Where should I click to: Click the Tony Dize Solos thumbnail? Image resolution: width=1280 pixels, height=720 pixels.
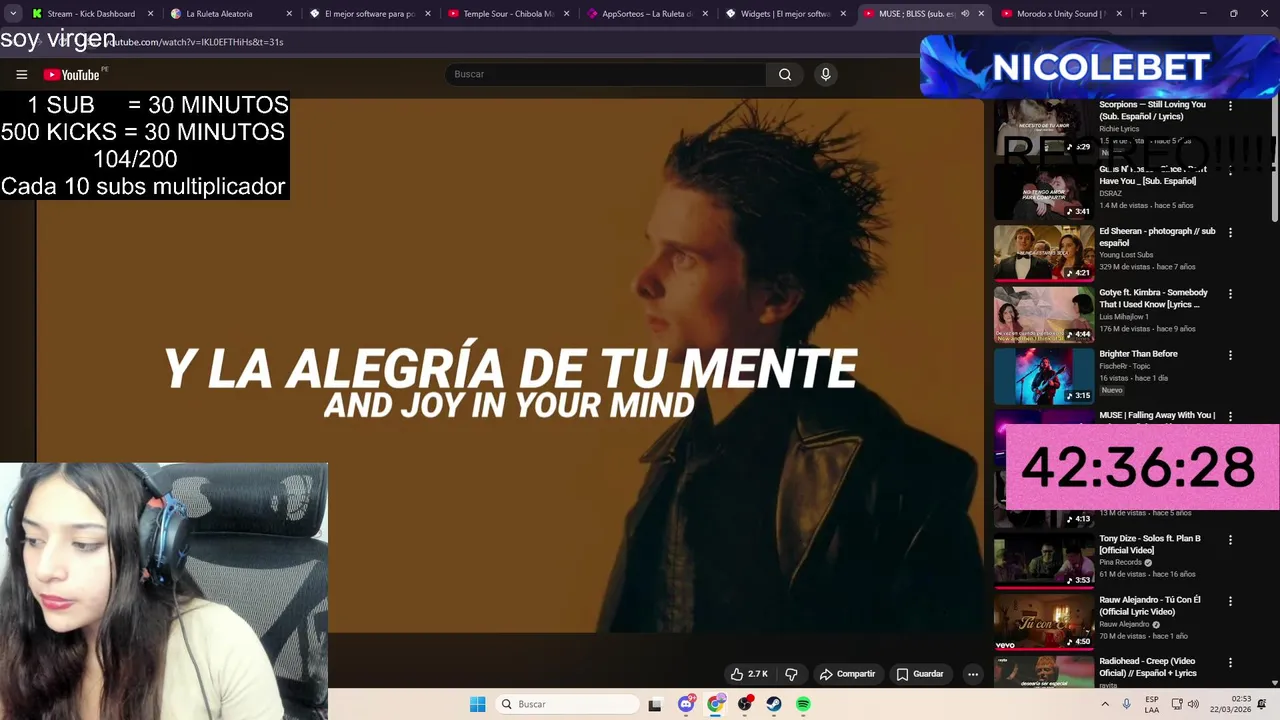coord(1044,560)
